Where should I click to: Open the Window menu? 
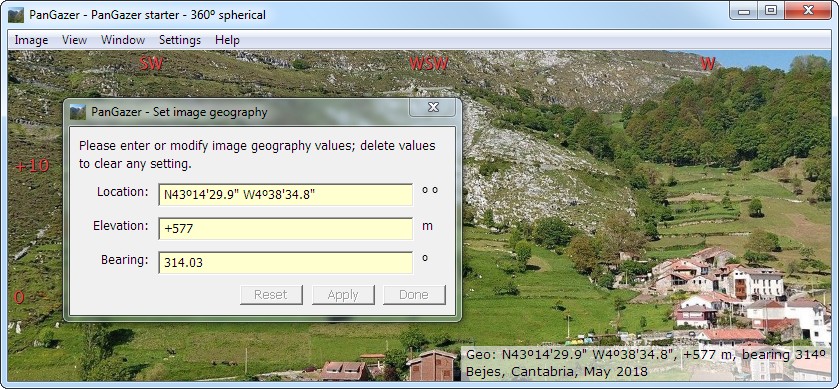(x=123, y=40)
